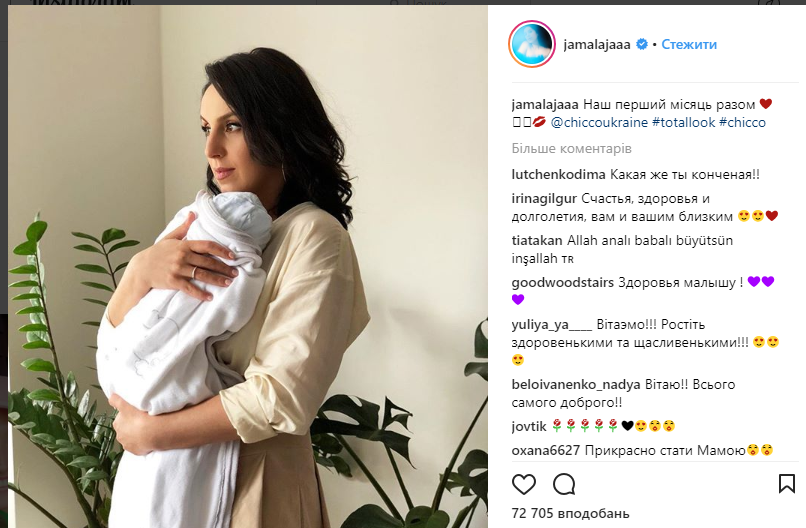
Task: Open comment bubble icon
Action: coord(564,484)
